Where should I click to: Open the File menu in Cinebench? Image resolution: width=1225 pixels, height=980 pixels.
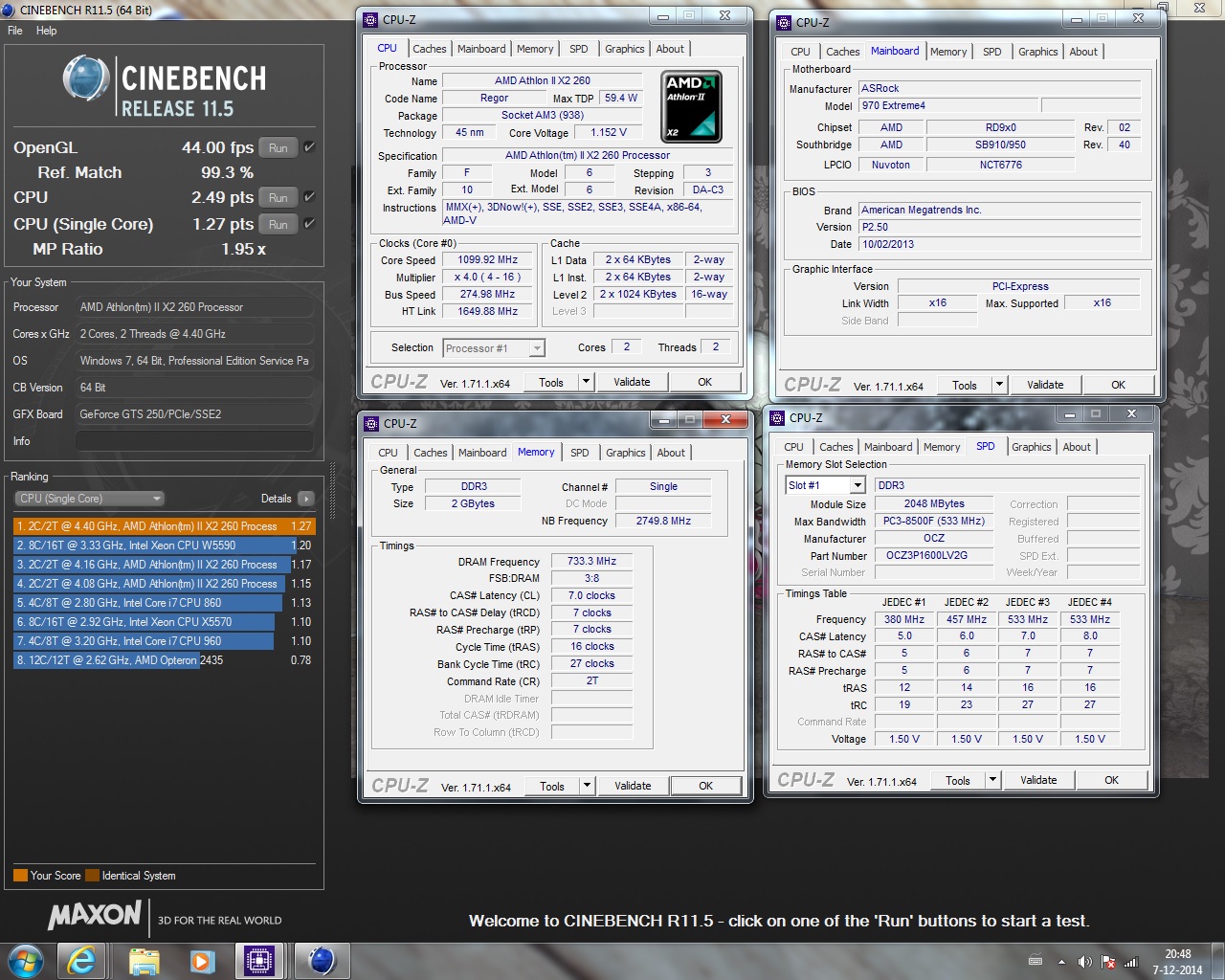(15, 31)
